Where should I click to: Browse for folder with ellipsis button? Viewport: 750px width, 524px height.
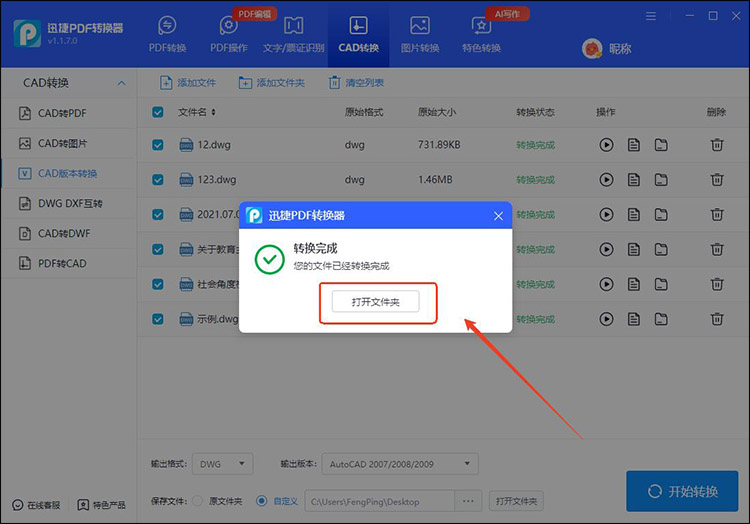coord(468,502)
